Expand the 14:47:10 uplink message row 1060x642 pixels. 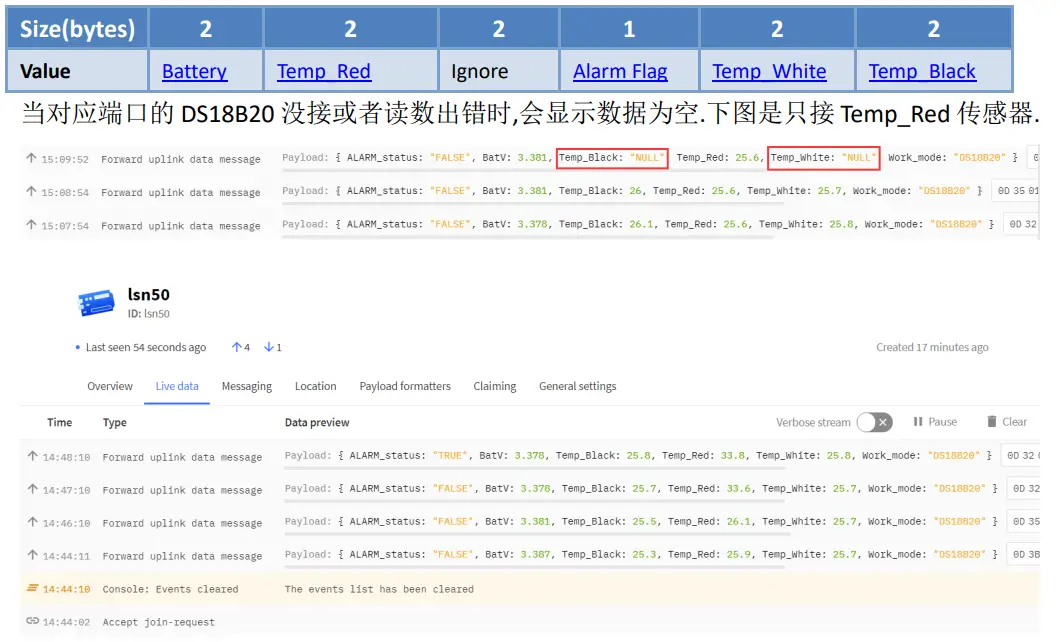pos(182,490)
